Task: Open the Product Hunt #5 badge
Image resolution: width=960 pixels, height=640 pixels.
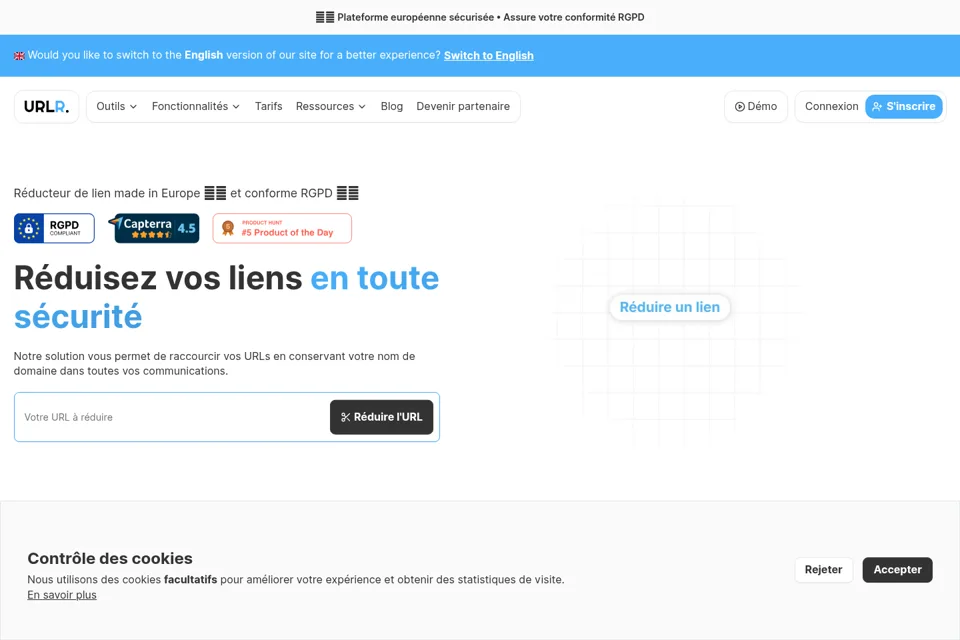Action: (x=282, y=228)
